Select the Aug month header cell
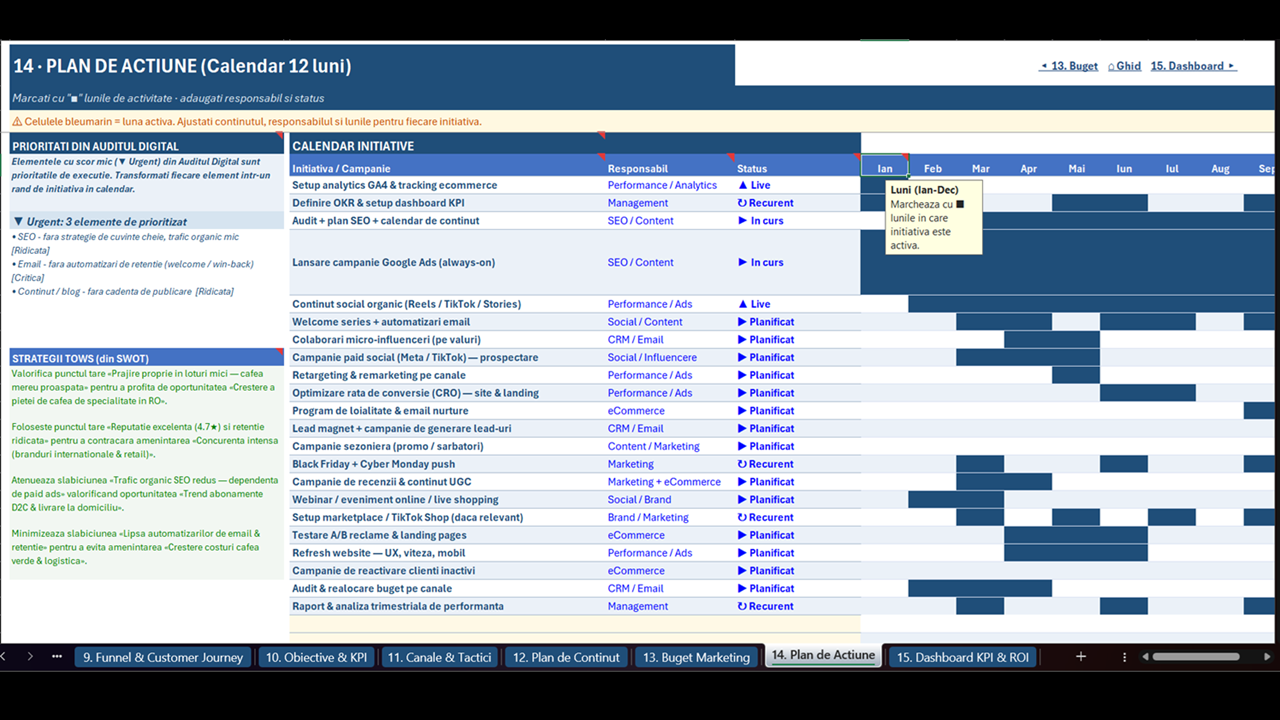The height and width of the screenshot is (720, 1280). click(x=1220, y=168)
